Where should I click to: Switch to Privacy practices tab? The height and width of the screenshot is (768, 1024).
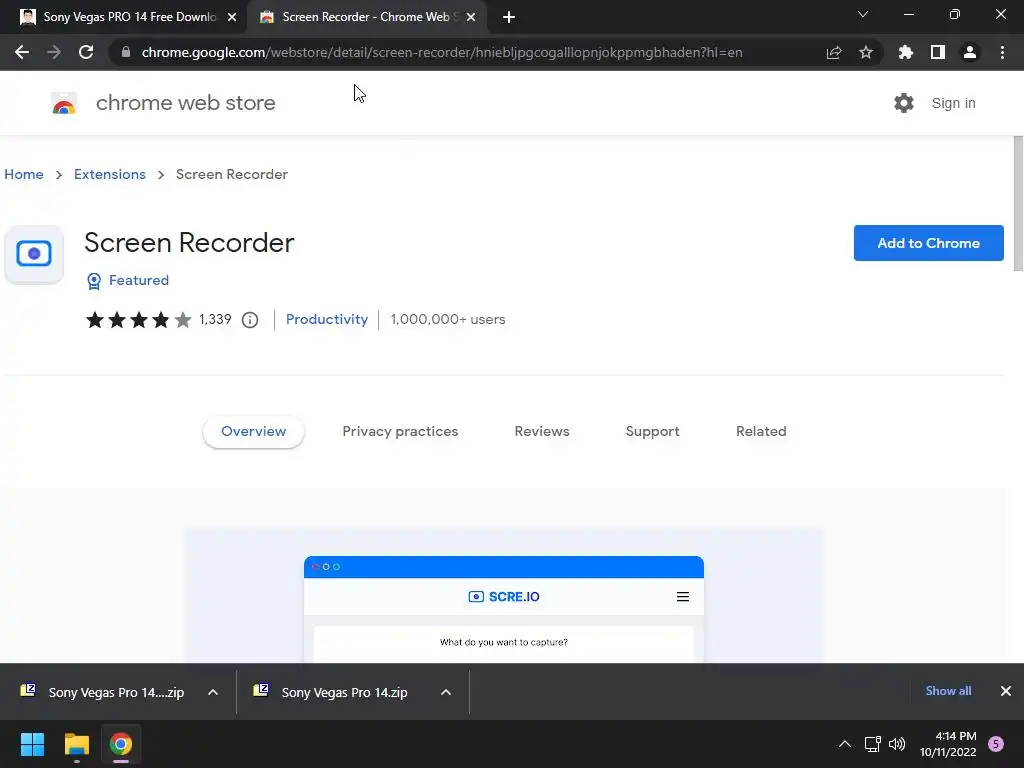tap(400, 432)
